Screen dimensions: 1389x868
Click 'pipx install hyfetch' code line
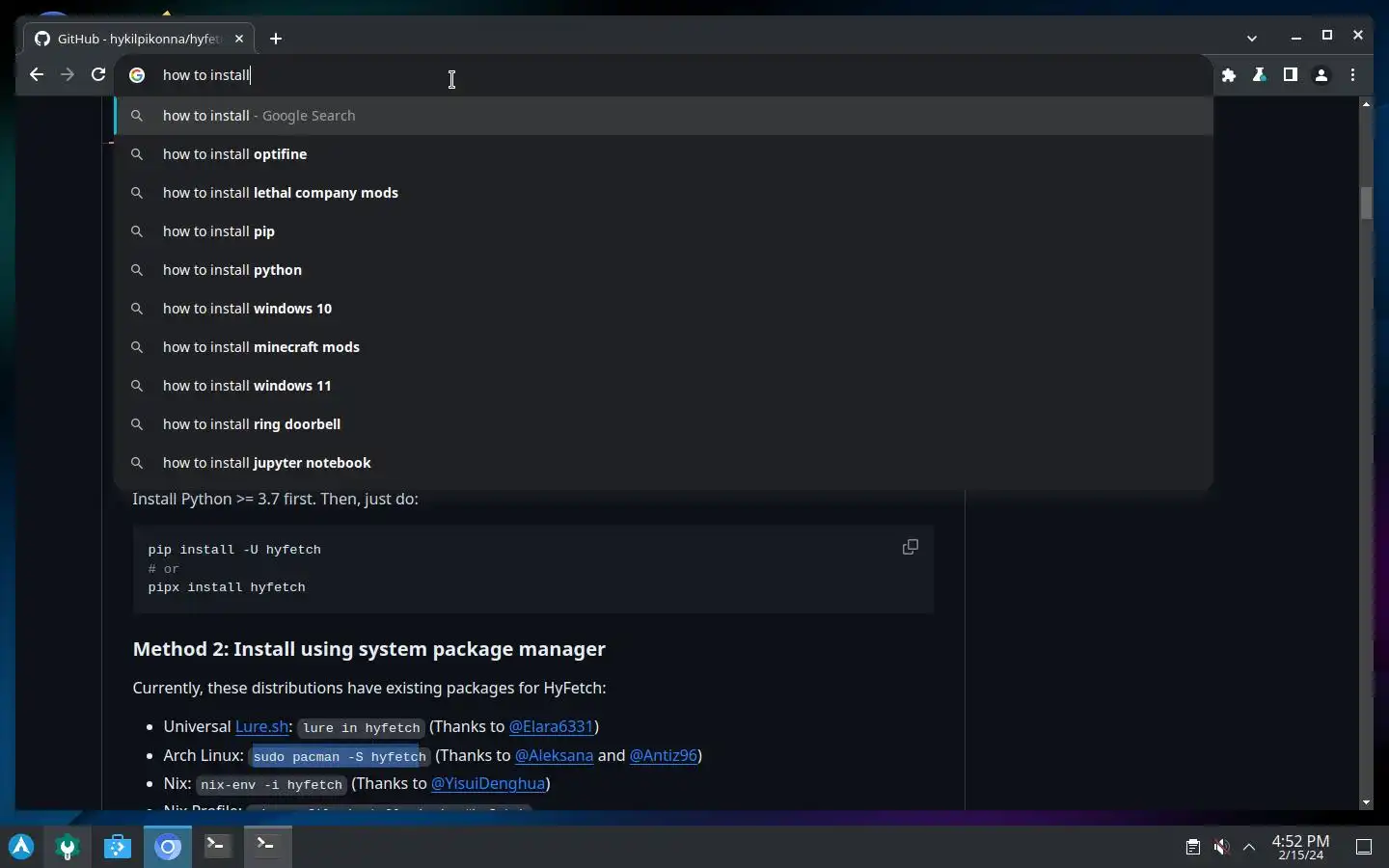227,586
